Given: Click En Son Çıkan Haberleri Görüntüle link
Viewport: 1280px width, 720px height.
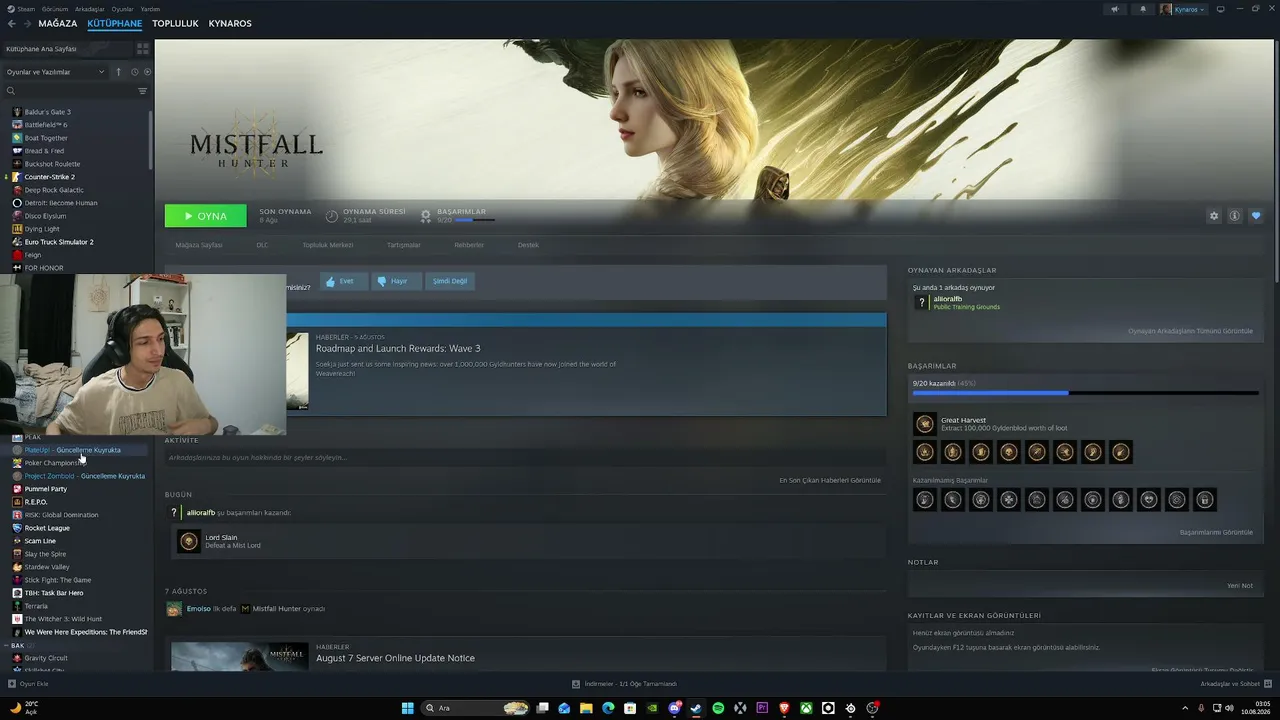Looking at the screenshot, I should [830, 480].
